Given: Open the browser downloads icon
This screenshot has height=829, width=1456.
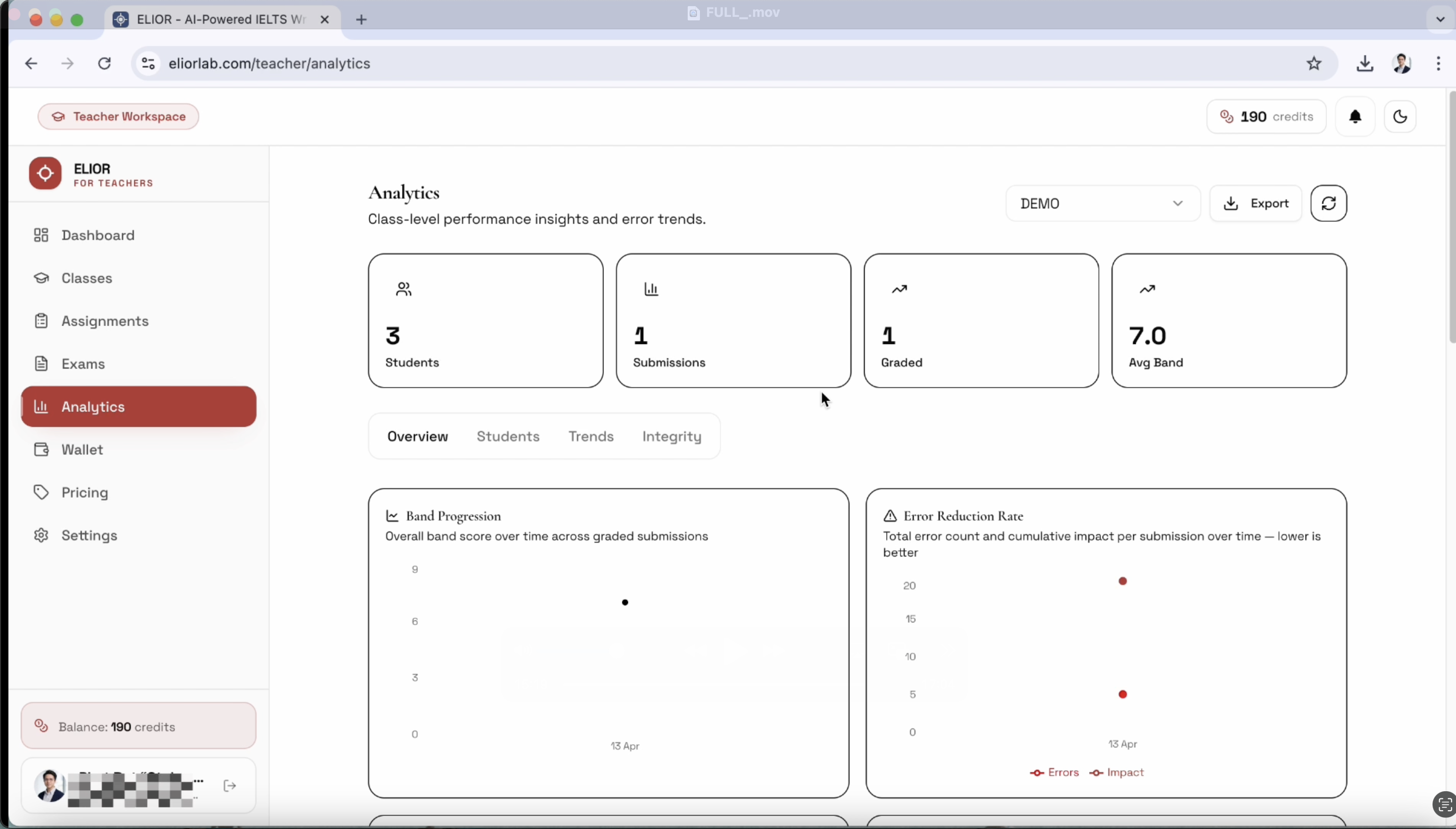Looking at the screenshot, I should coord(1364,63).
